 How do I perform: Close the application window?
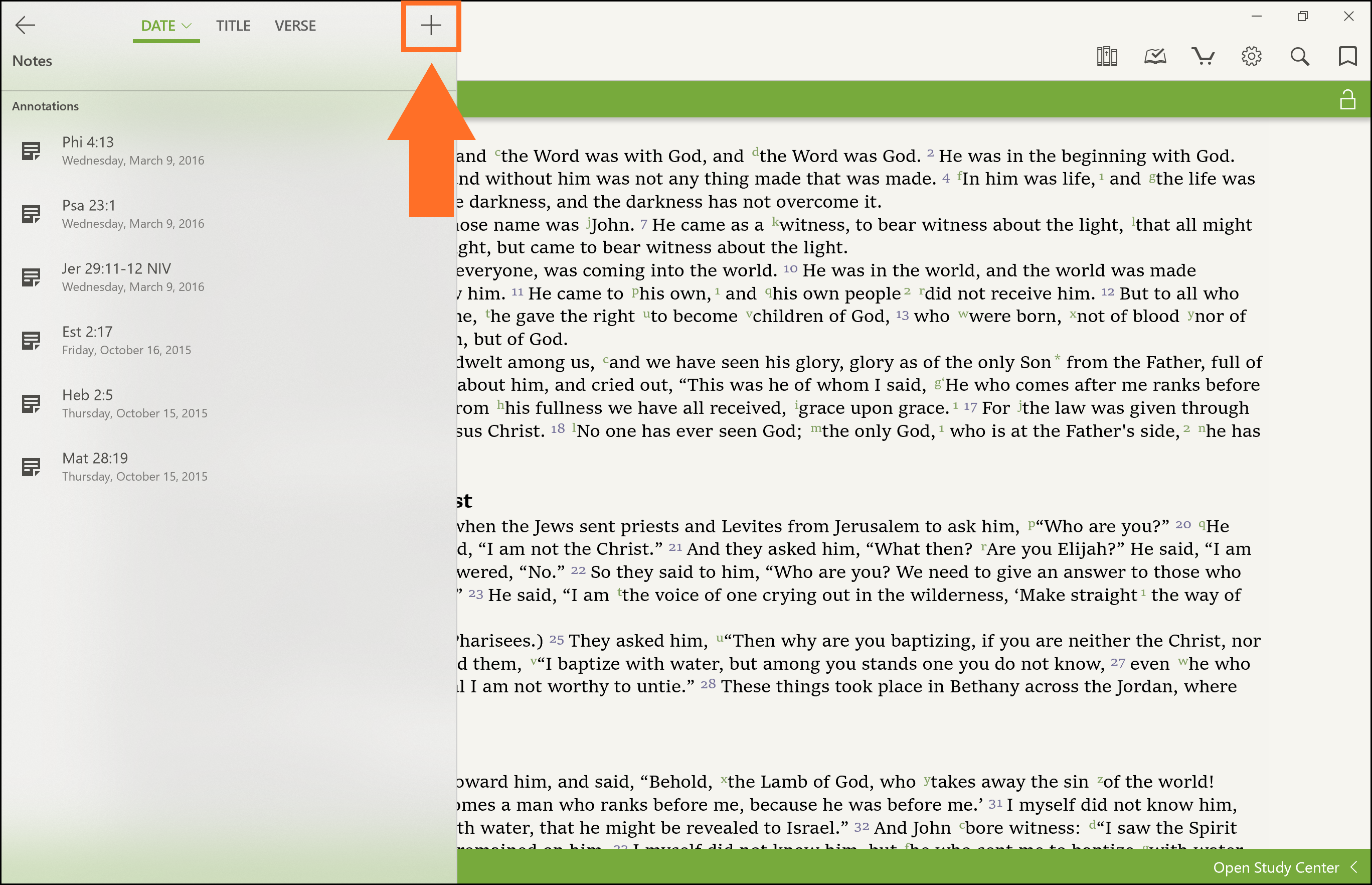[x=1348, y=16]
